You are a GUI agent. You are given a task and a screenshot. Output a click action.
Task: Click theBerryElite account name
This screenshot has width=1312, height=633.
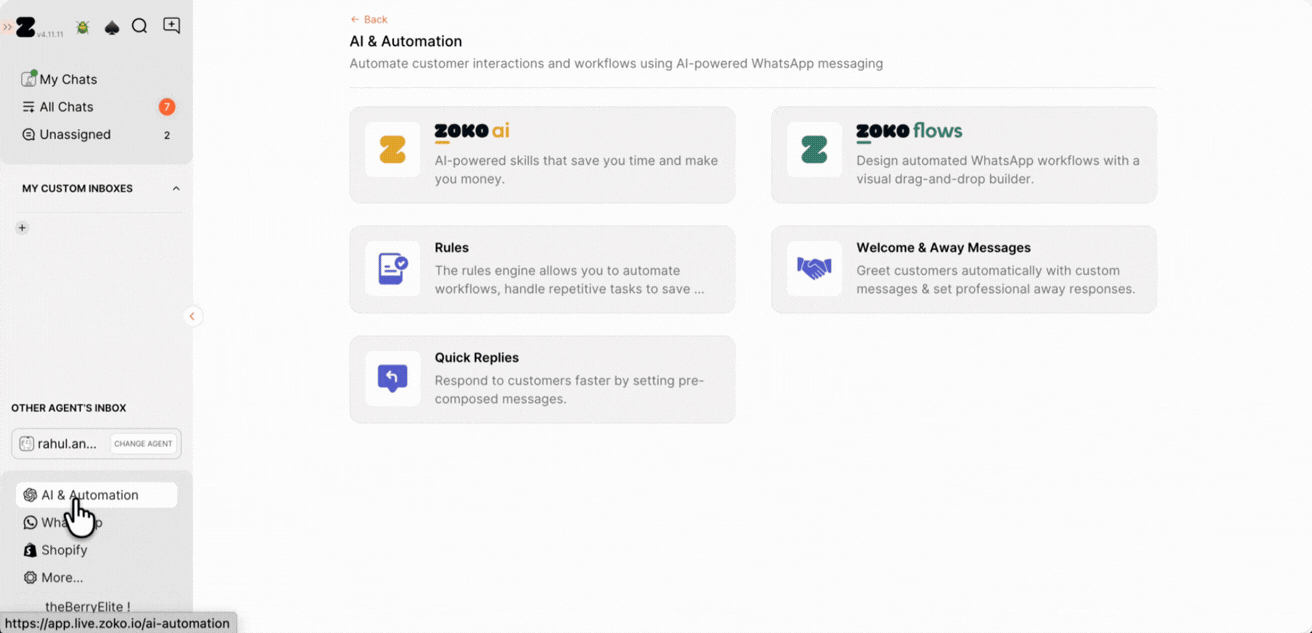(x=88, y=607)
